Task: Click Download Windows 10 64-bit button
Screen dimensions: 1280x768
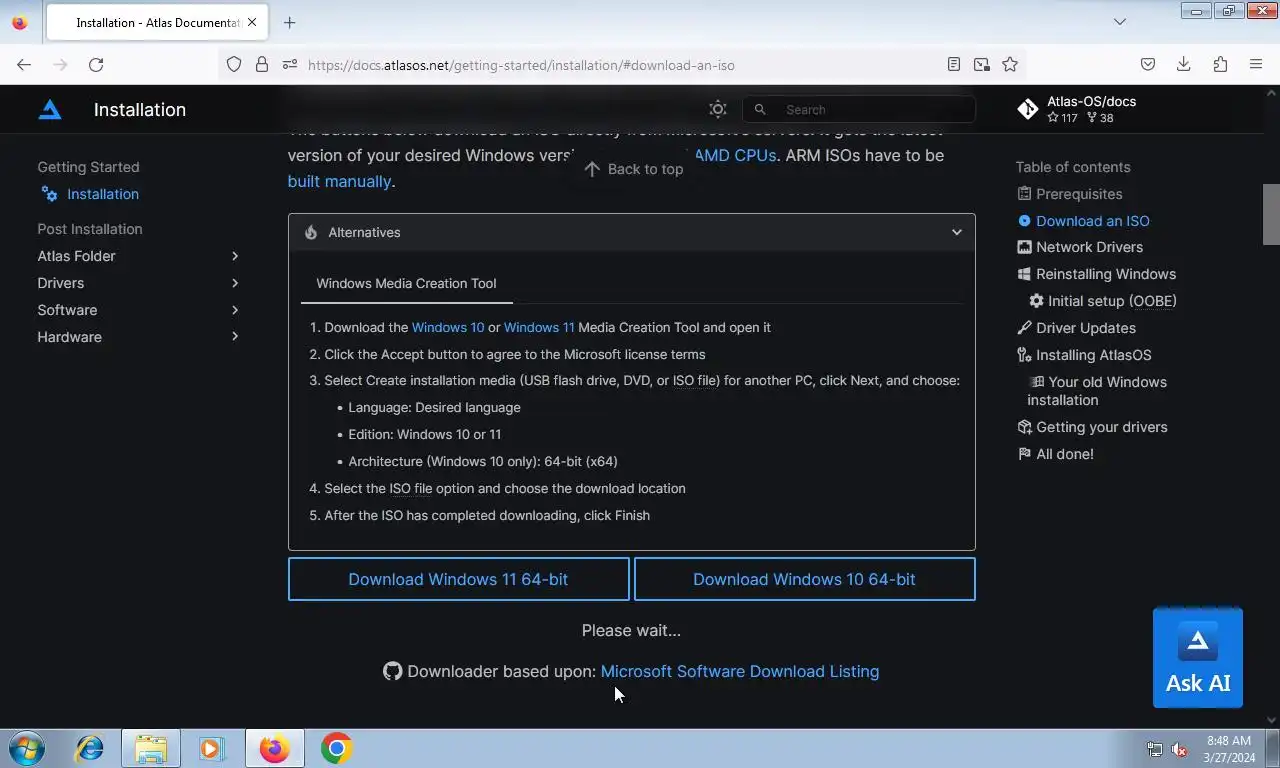Action: [804, 579]
